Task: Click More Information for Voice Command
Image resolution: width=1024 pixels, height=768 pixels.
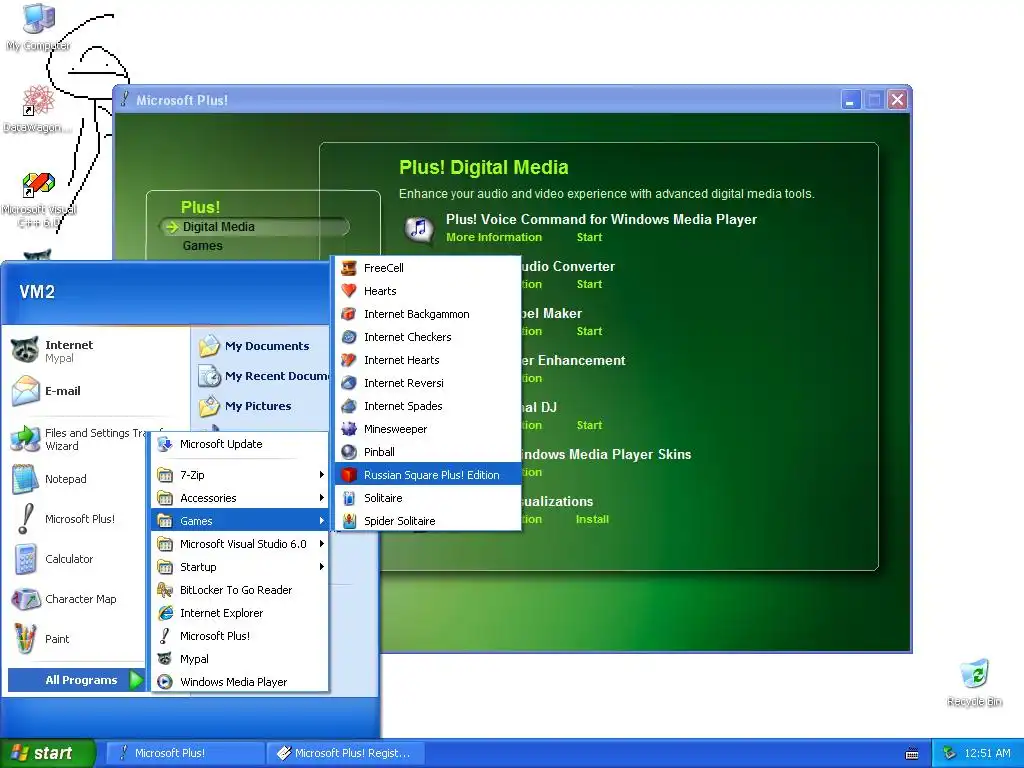Action: [494, 237]
